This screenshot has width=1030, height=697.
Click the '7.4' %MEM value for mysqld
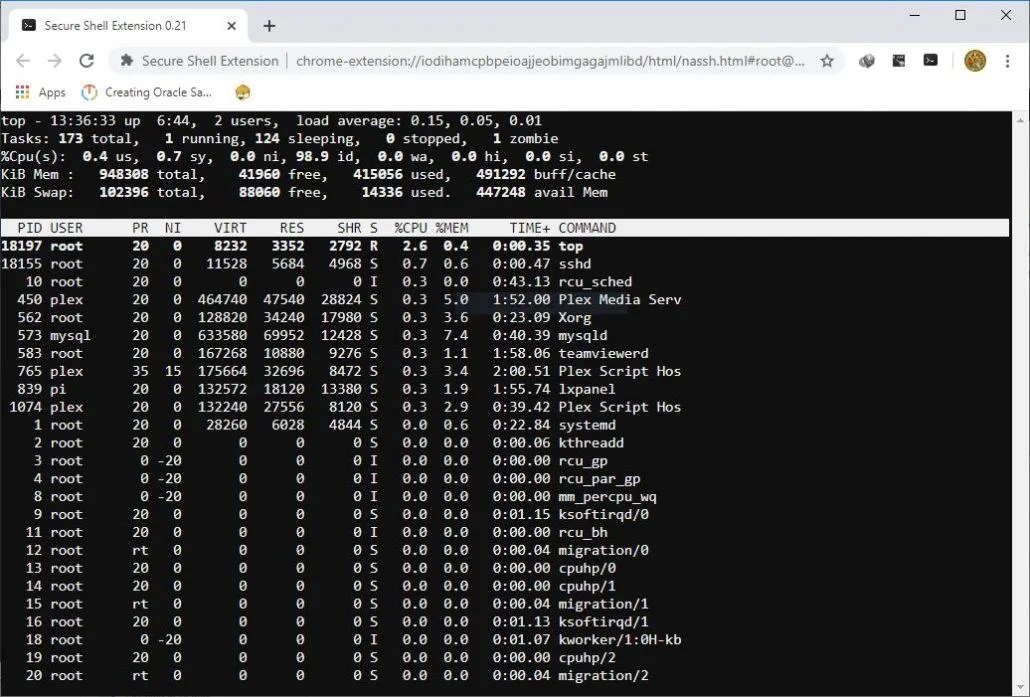[456, 336]
